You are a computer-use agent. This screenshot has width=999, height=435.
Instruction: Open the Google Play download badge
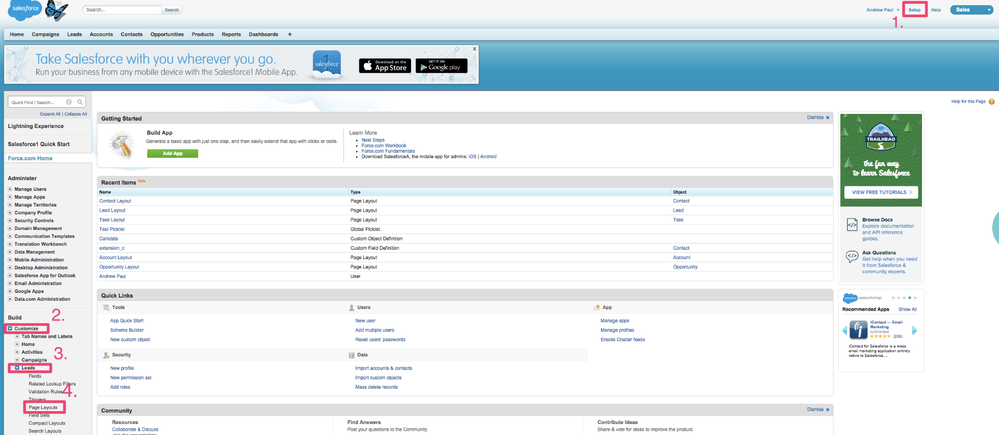coord(441,66)
